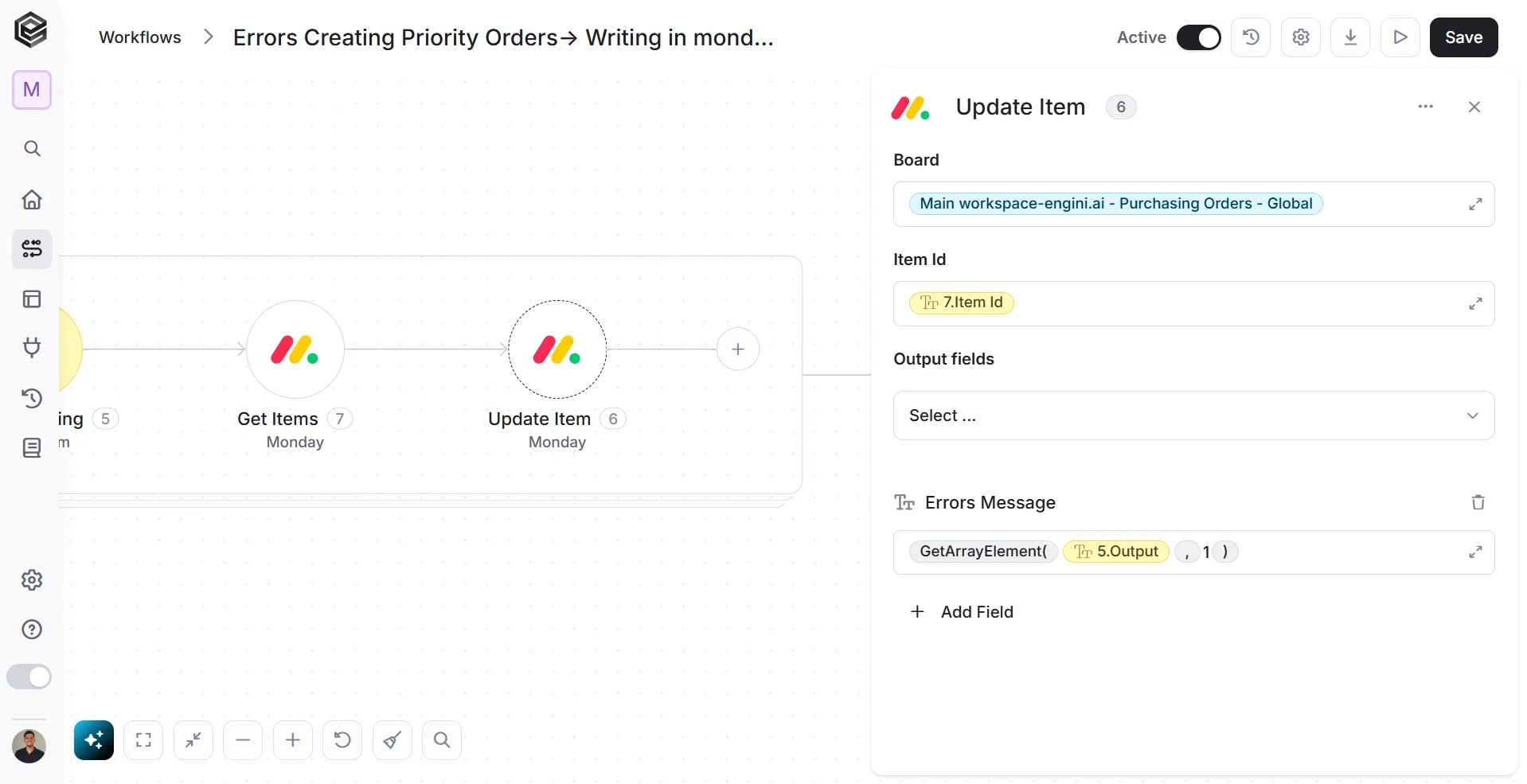Viewport: 1527px width, 784px height.
Task: Open the AI assistant sparkle button
Action: pyautogui.click(x=94, y=740)
